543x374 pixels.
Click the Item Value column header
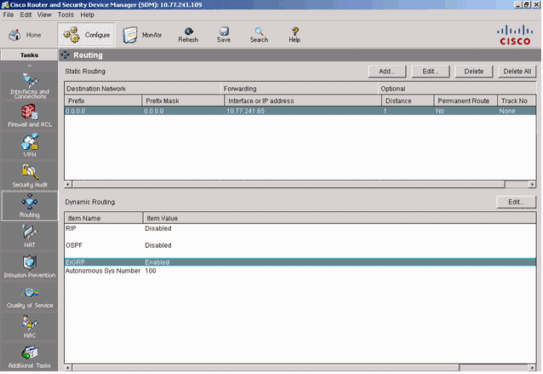click(x=339, y=218)
